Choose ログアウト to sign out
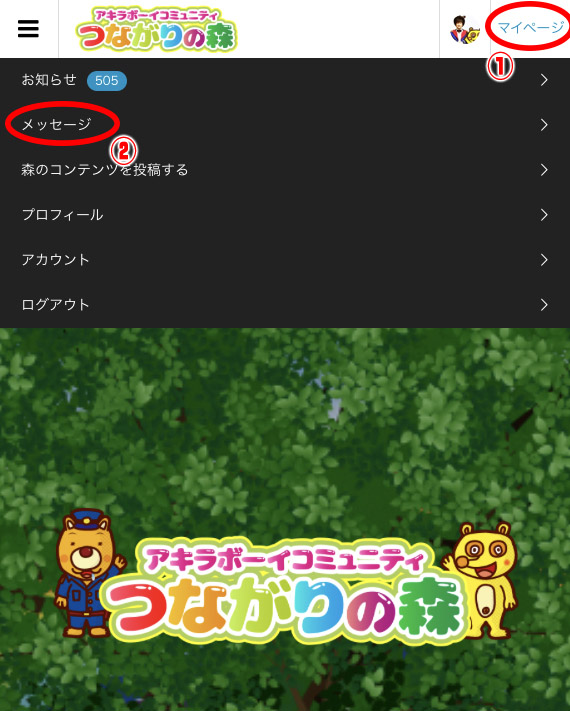This screenshot has height=711, width=570. tap(285, 304)
